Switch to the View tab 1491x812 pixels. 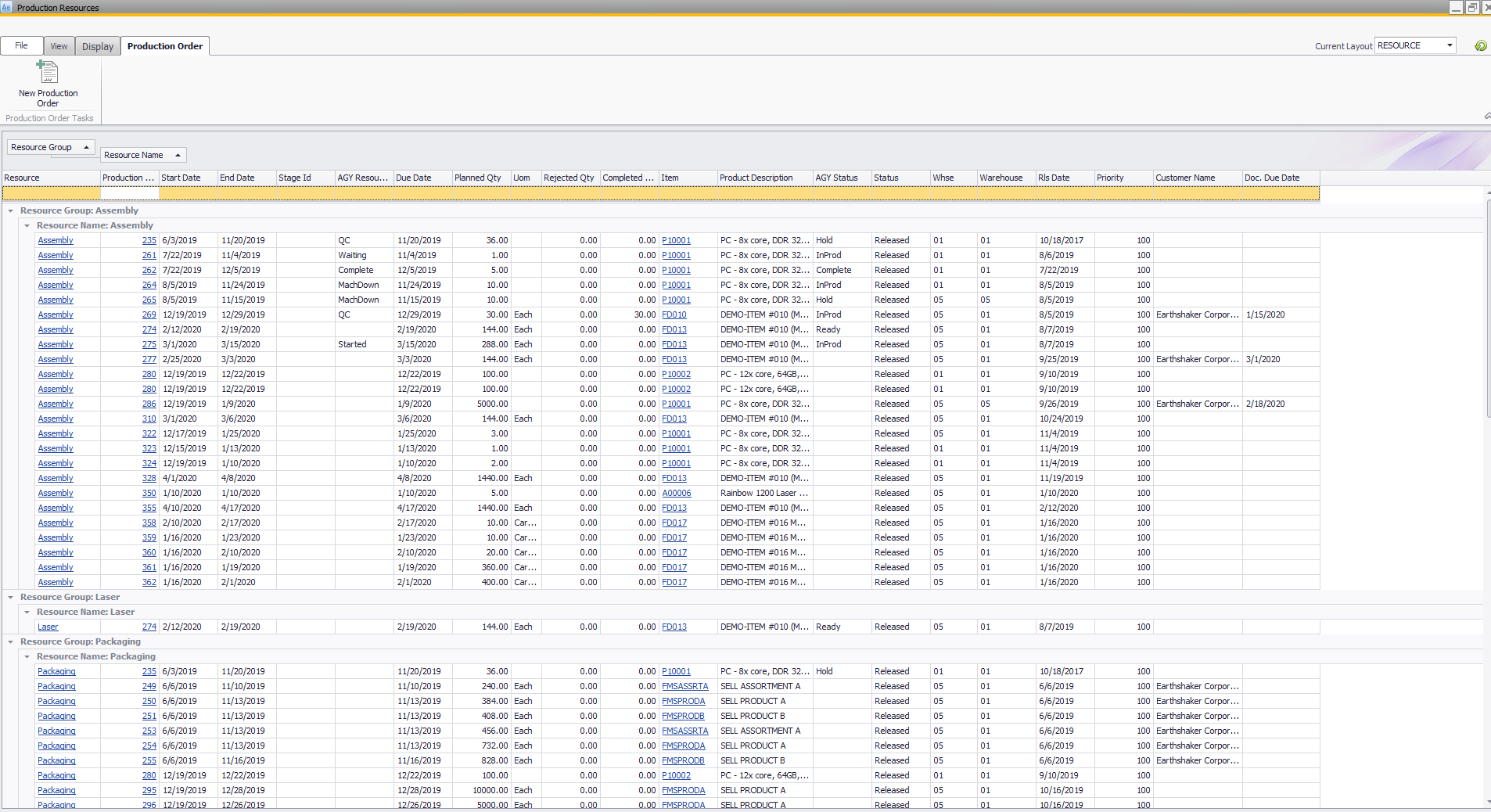pos(59,45)
